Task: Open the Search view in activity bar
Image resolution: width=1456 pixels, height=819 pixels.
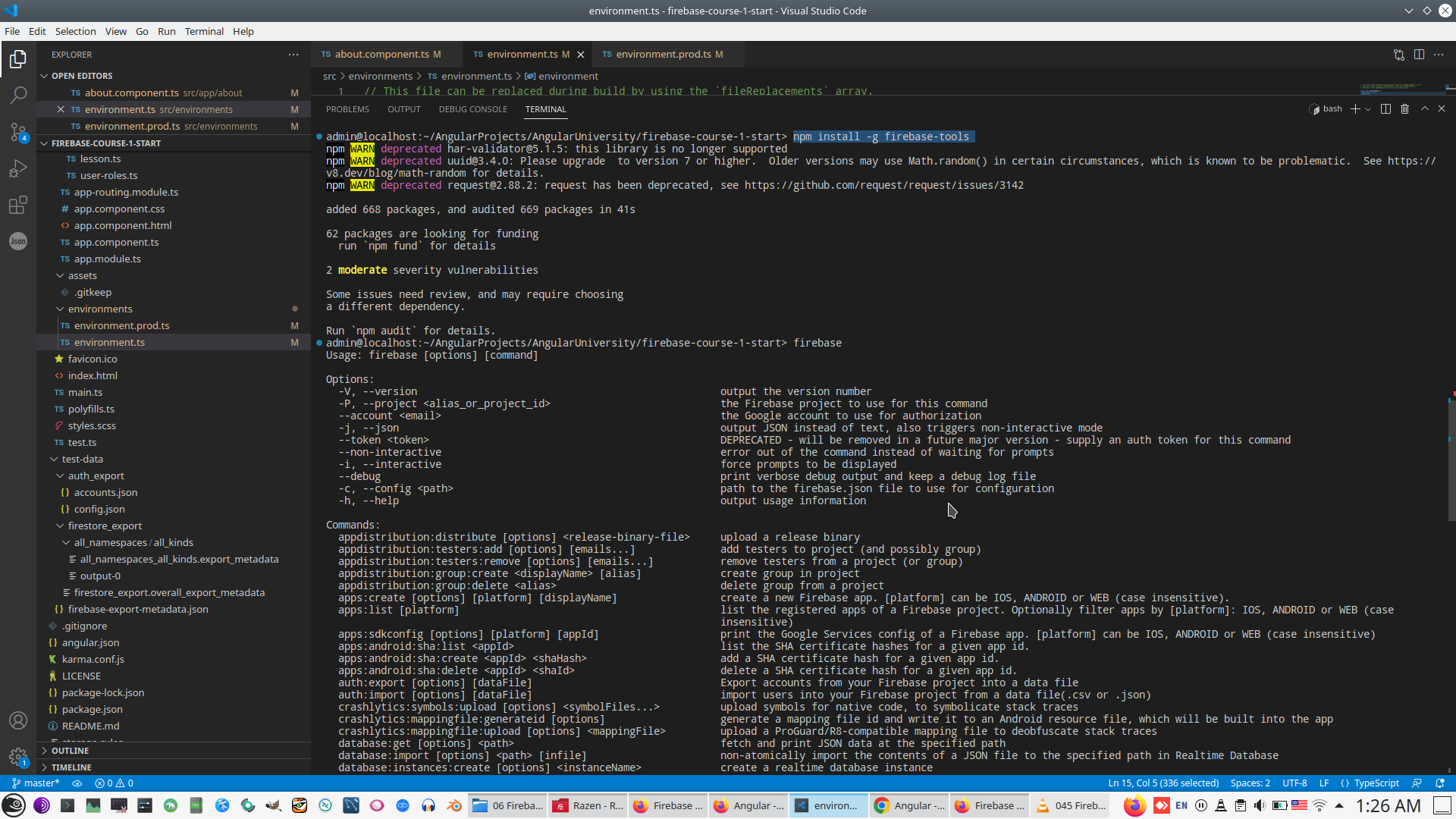Action: click(18, 96)
